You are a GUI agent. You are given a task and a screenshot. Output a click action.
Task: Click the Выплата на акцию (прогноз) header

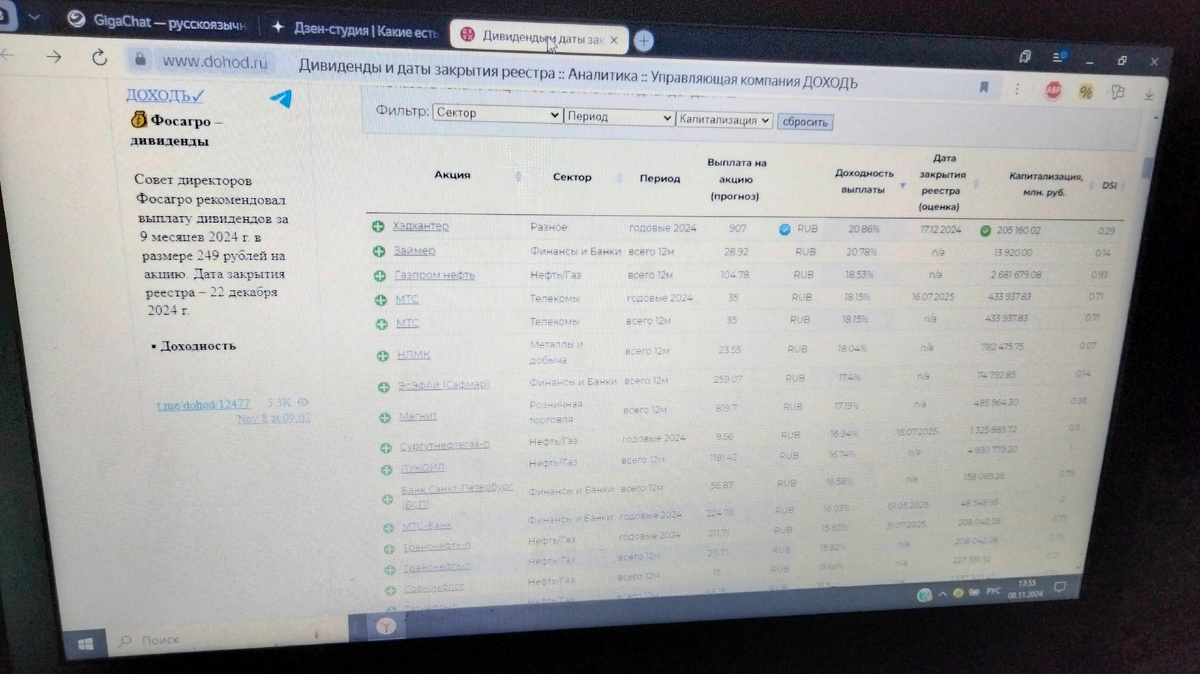coord(736,179)
